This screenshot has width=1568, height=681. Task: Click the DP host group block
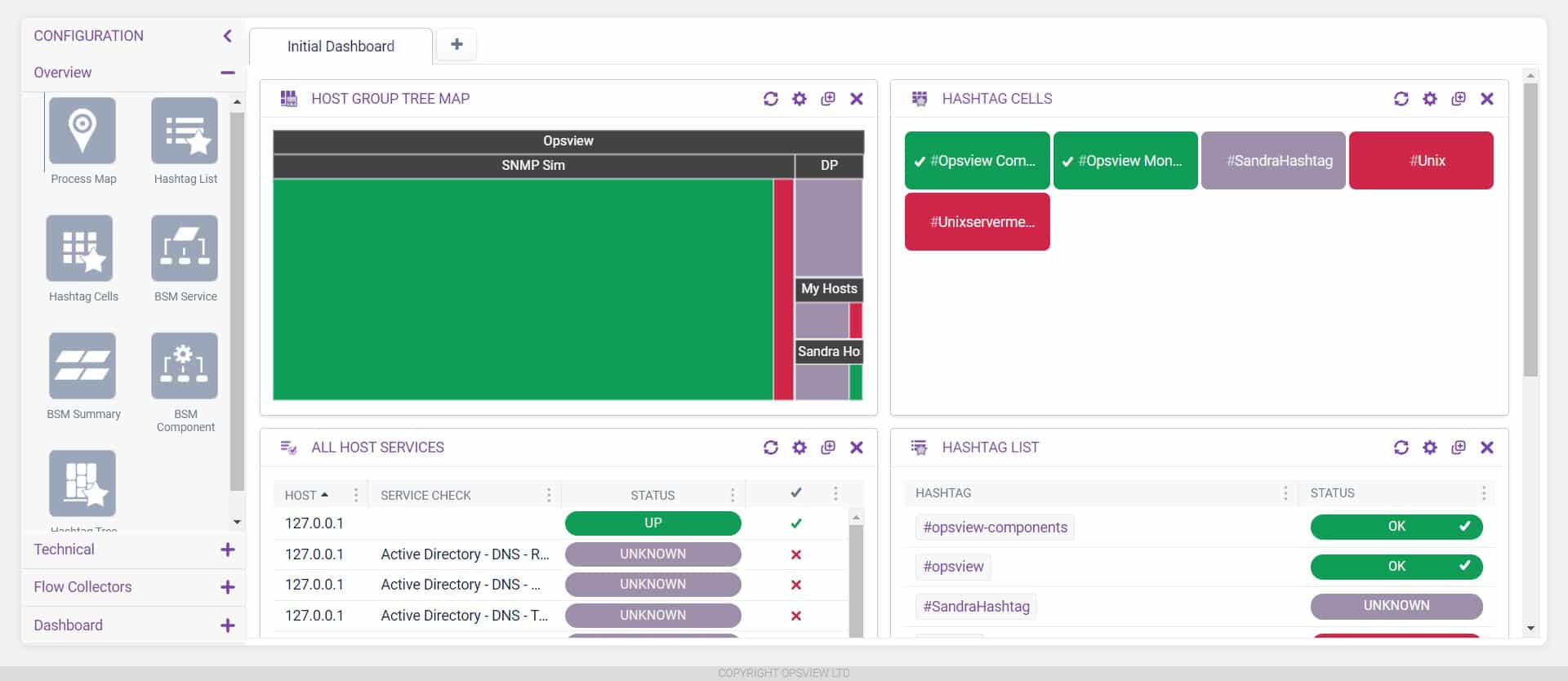click(829, 228)
